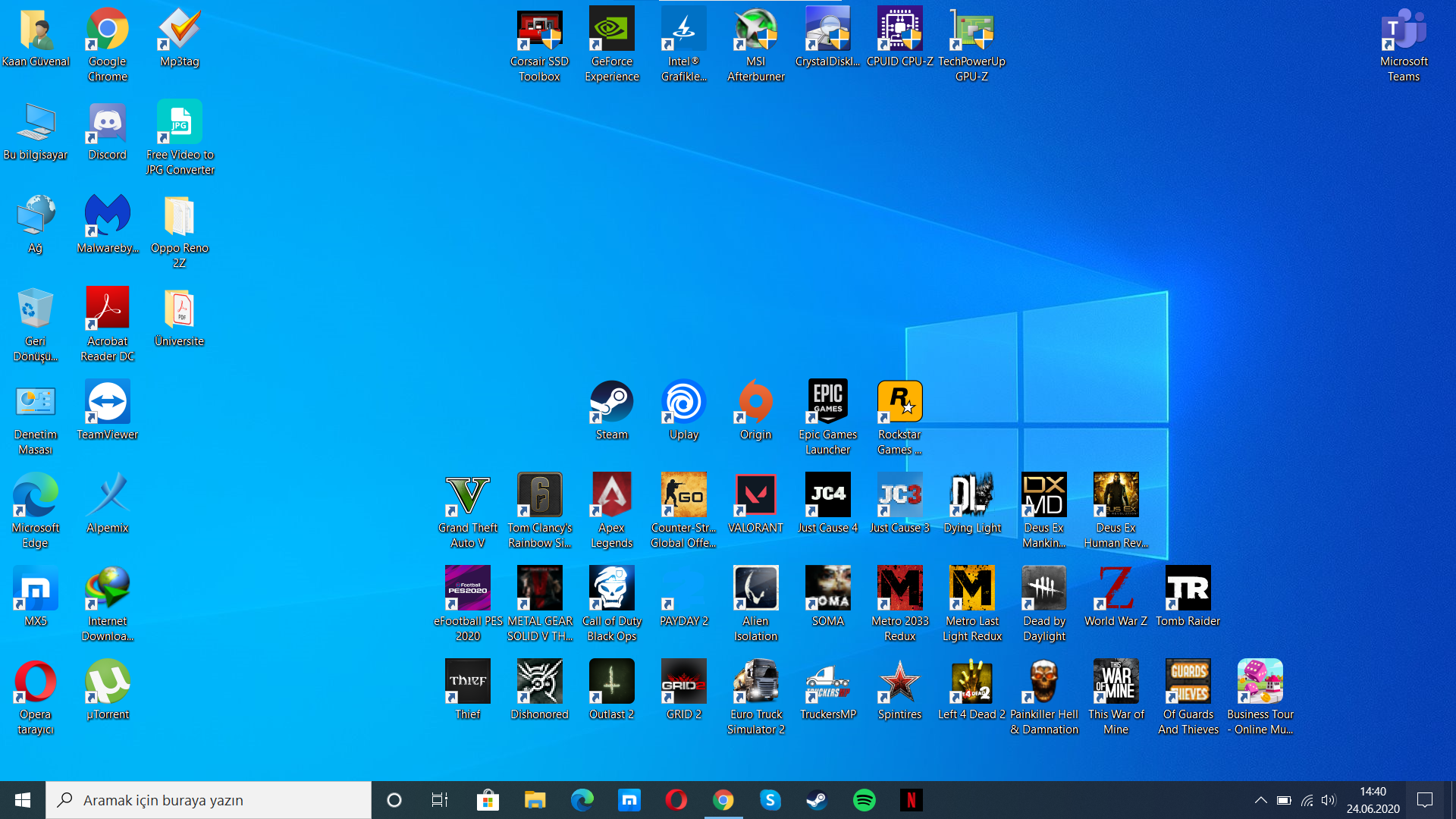Screen dimensions: 1456x819
Task: Select the Origin desktop icon
Action: (x=755, y=410)
